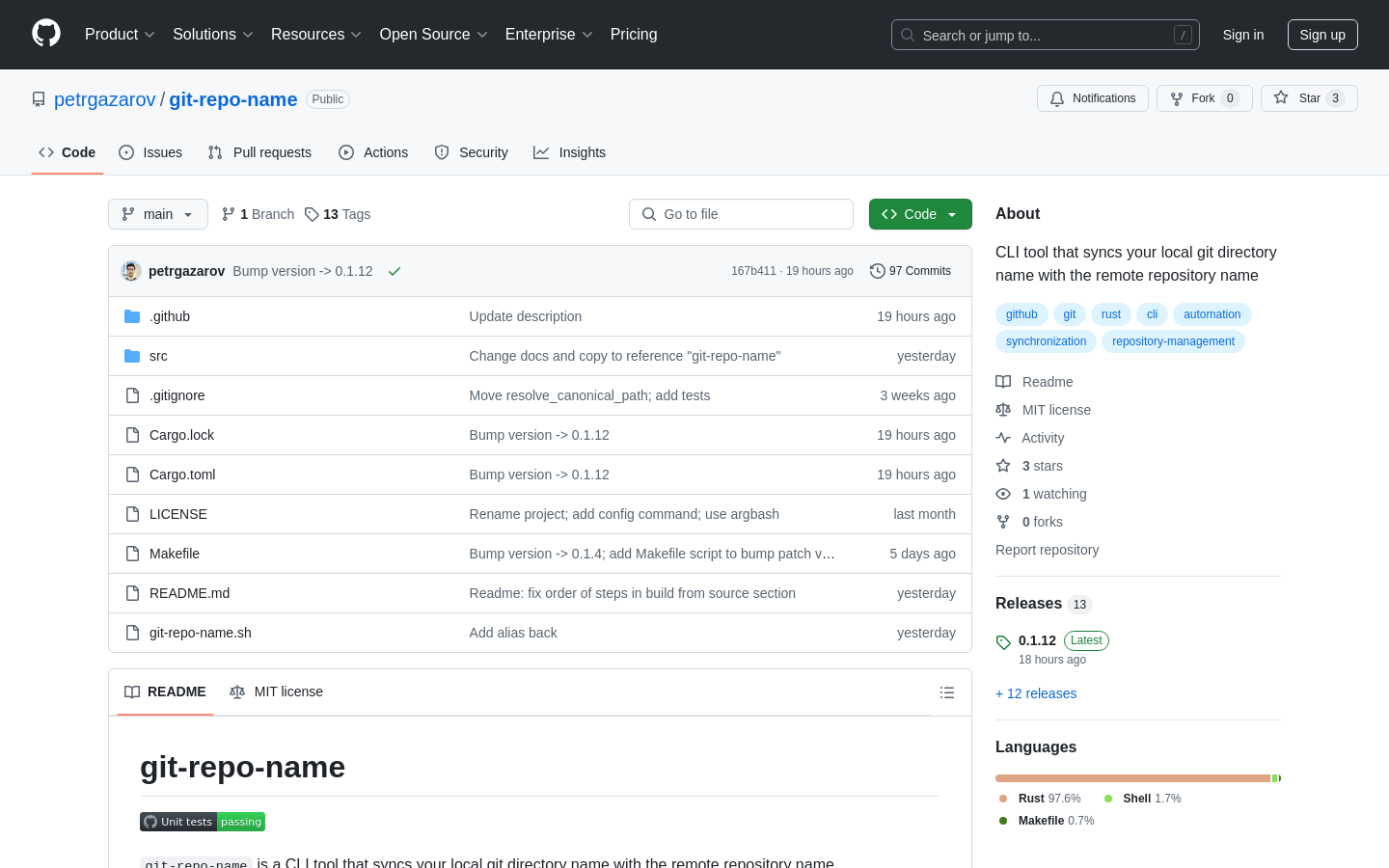This screenshot has width=1389, height=868.
Task: Open commit hash 167b411
Action: (x=753, y=271)
